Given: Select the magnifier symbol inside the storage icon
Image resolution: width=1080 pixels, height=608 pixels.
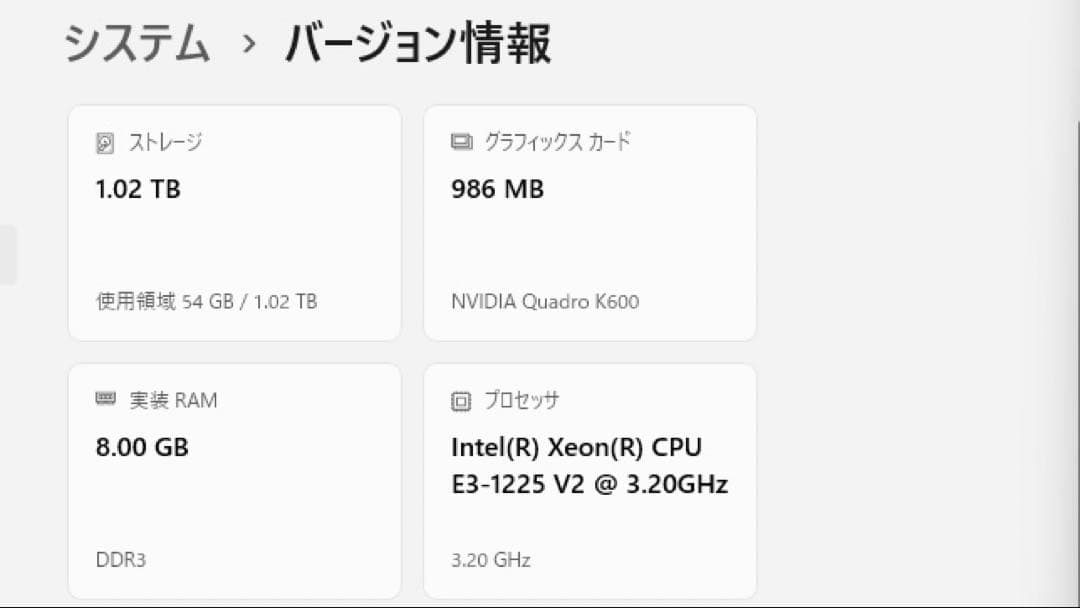Looking at the screenshot, I should [x=103, y=142].
